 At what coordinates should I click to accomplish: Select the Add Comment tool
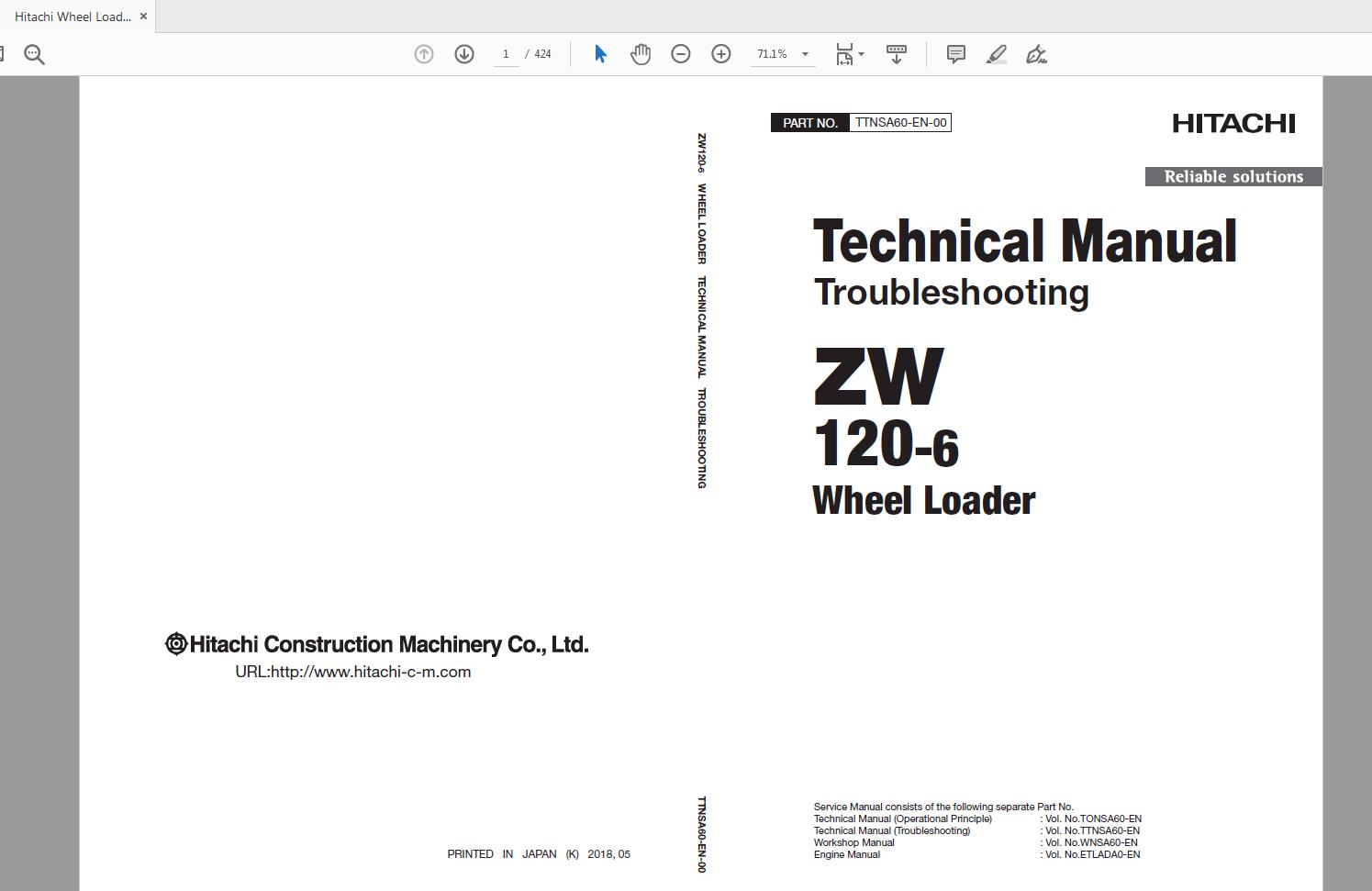[954, 54]
